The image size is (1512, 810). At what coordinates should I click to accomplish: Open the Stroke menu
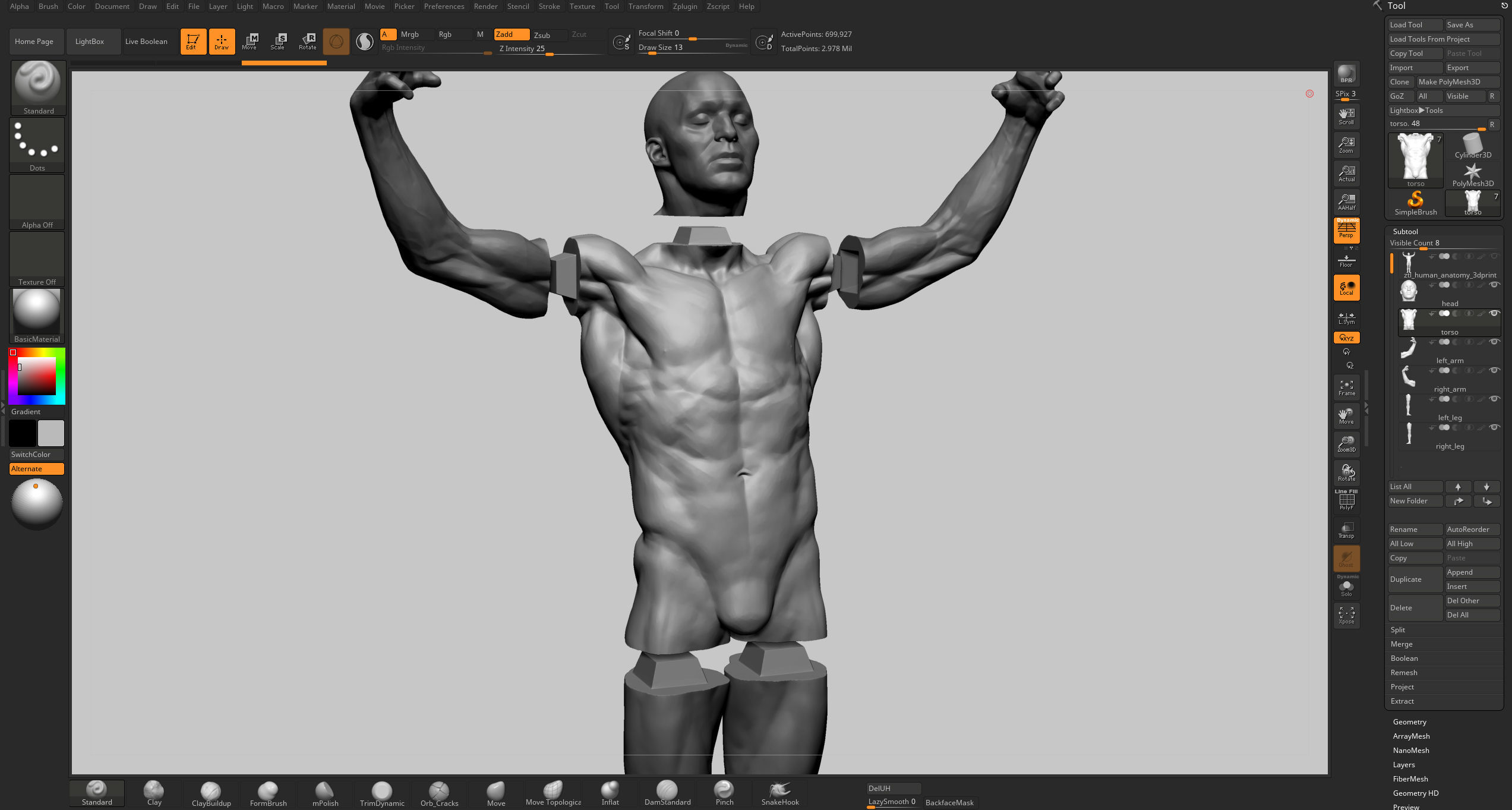point(549,7)
